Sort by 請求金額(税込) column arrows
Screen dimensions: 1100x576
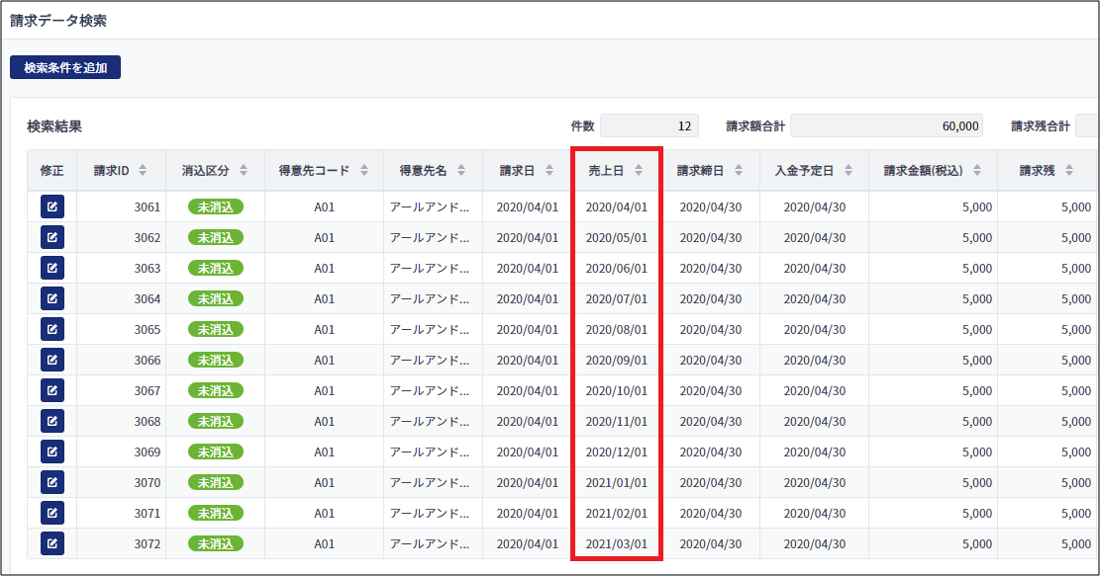click(977, 170)
